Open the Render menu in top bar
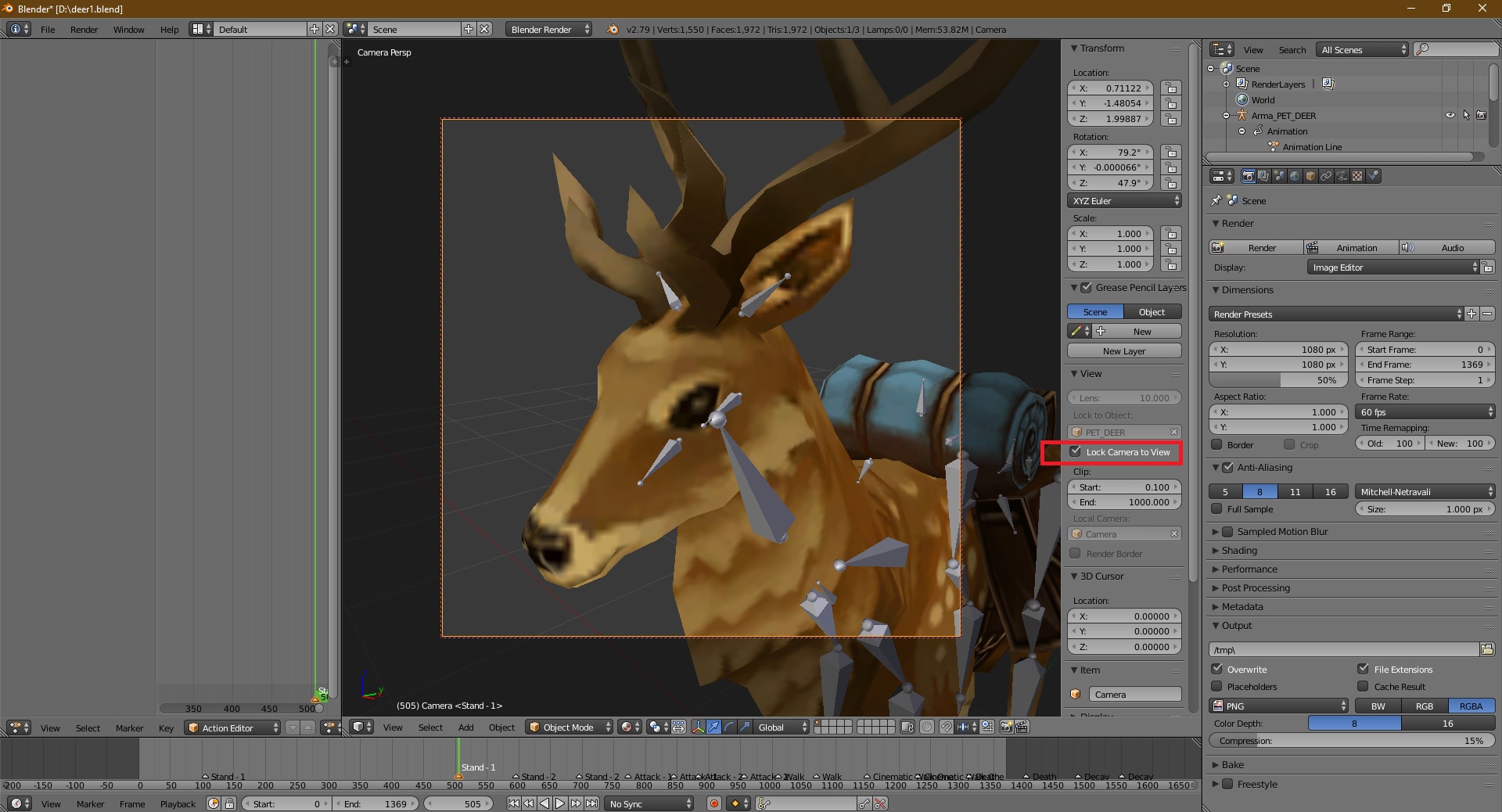 click(x=84, y=30)
